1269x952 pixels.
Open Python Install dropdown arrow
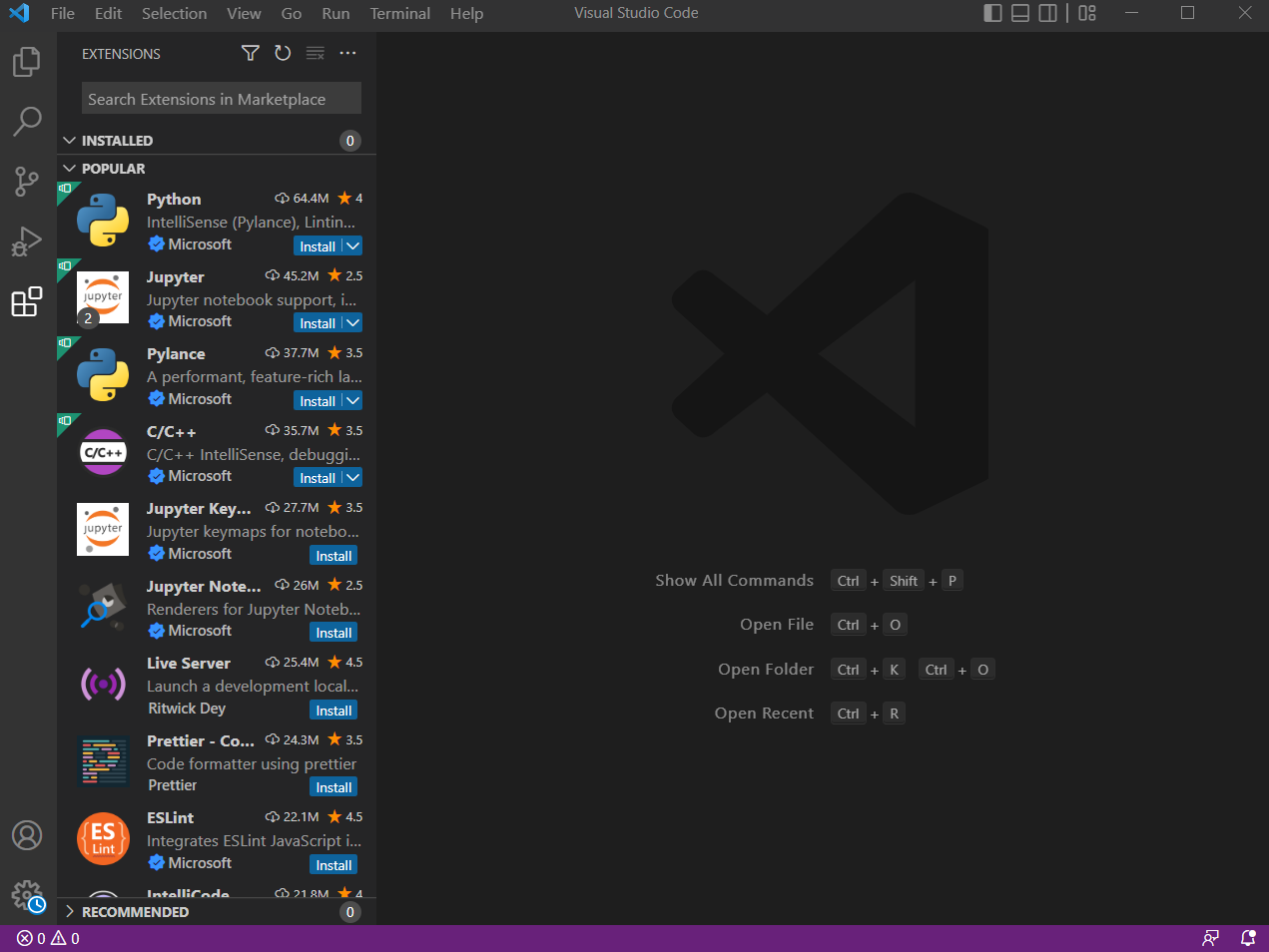point(352,245)
